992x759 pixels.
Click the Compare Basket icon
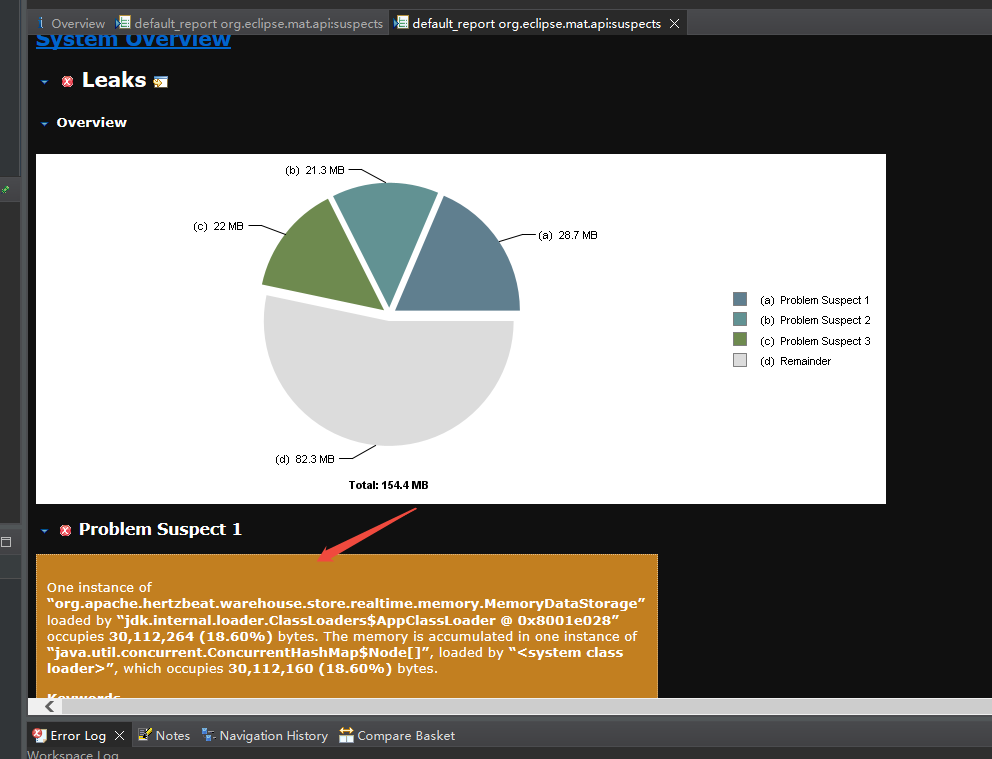[x=346, y=735]
